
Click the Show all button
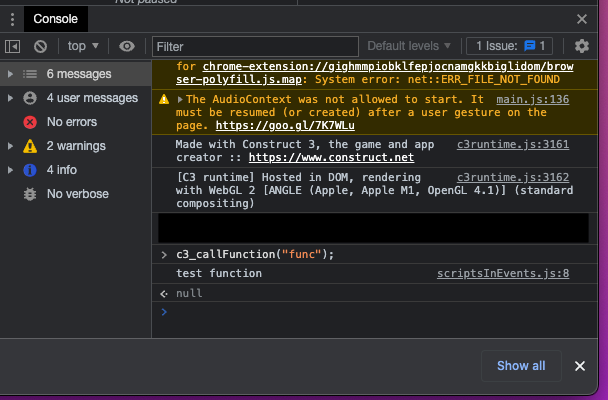point(521,366)
